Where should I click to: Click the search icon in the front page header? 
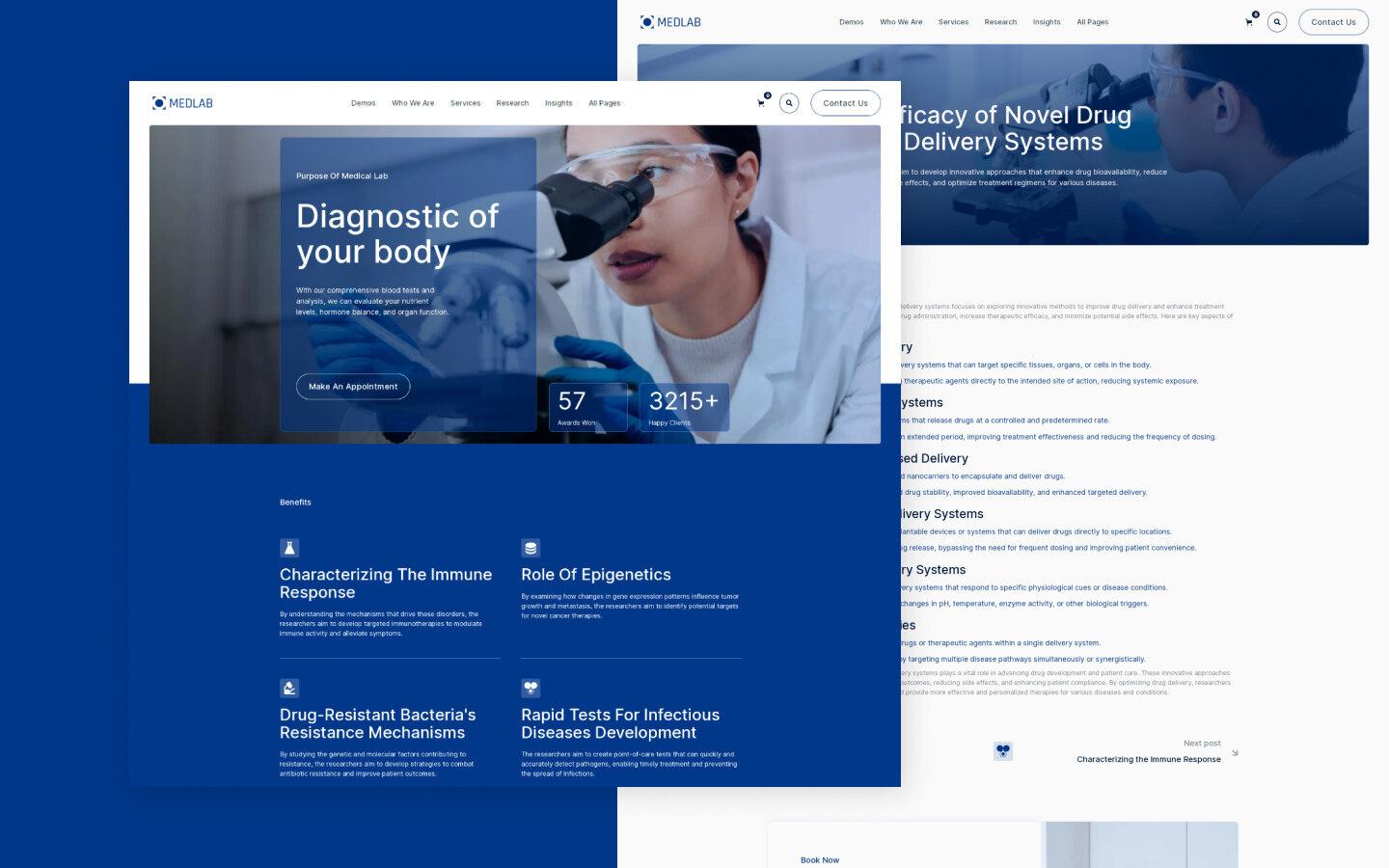coord(789,103)
